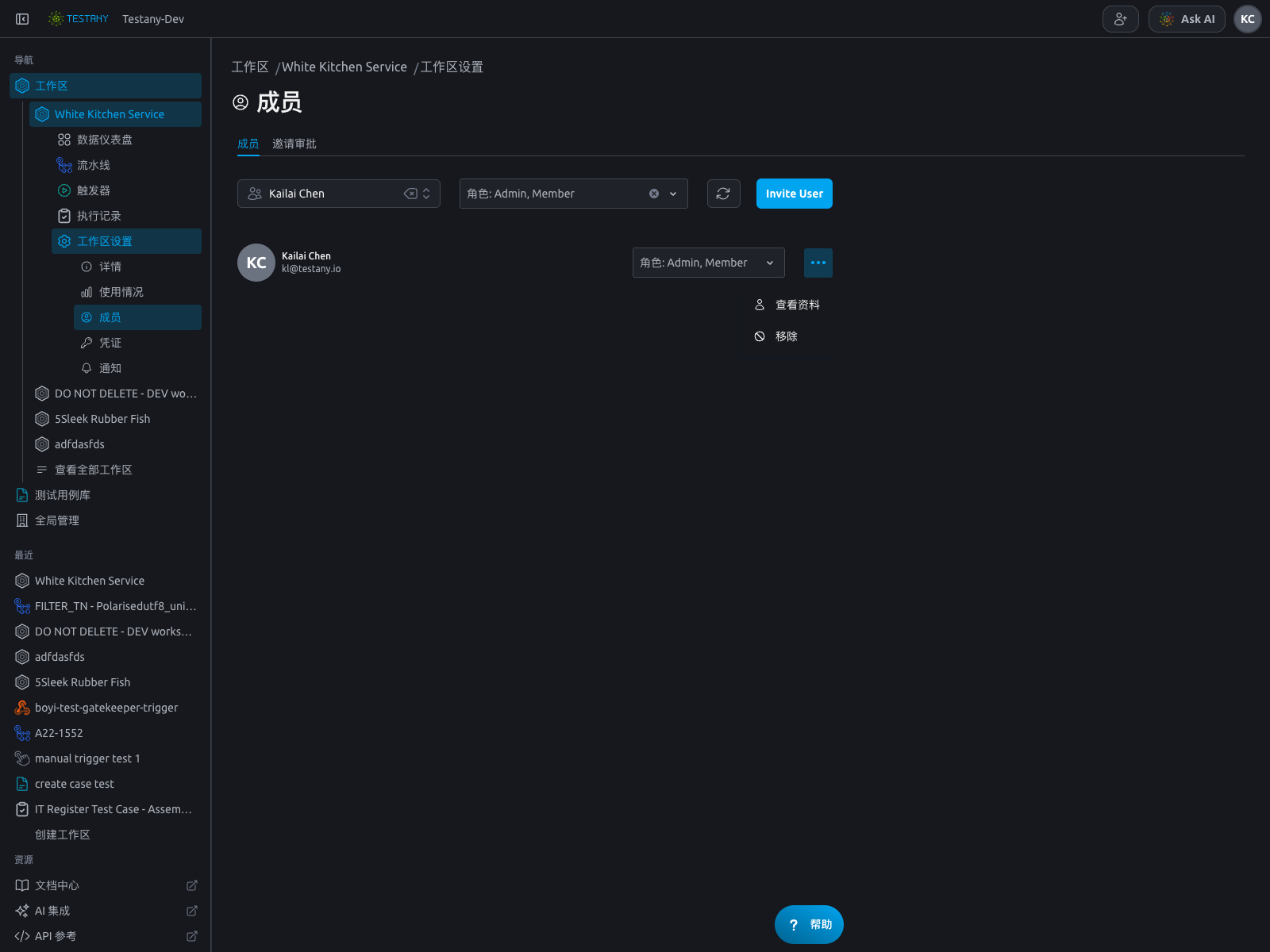Open 执行记录 execution records
Screen dimensions: 1270x952
pos(126,216)
